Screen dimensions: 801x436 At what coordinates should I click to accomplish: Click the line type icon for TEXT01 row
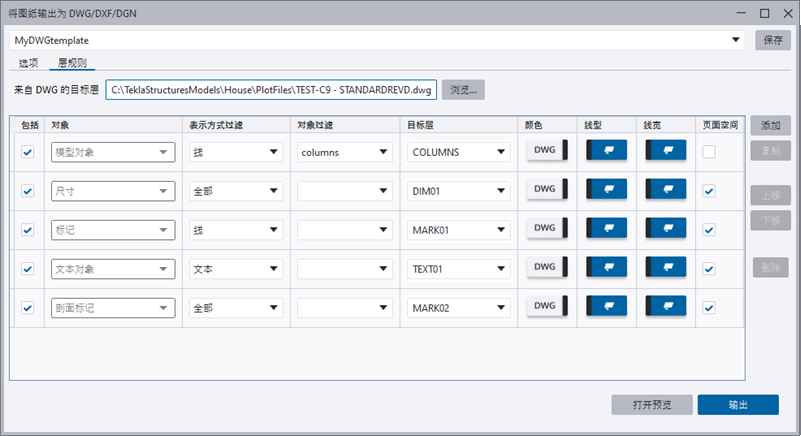(x=607, y=268)
